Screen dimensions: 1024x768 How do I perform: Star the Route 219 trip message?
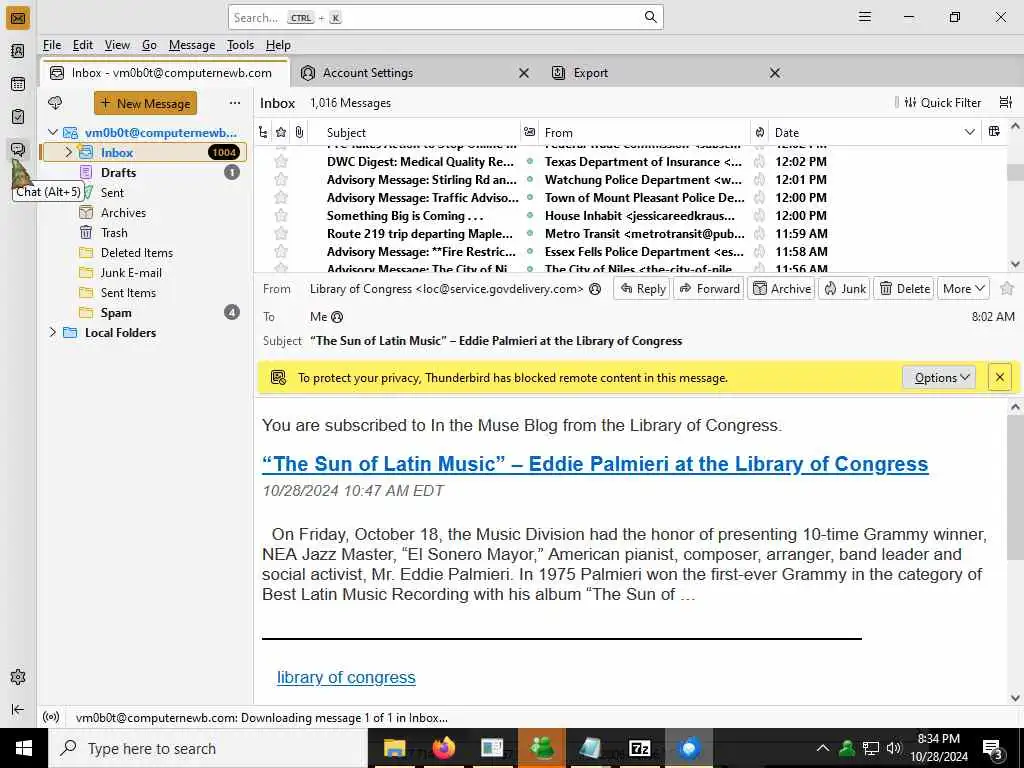[281, 233]
